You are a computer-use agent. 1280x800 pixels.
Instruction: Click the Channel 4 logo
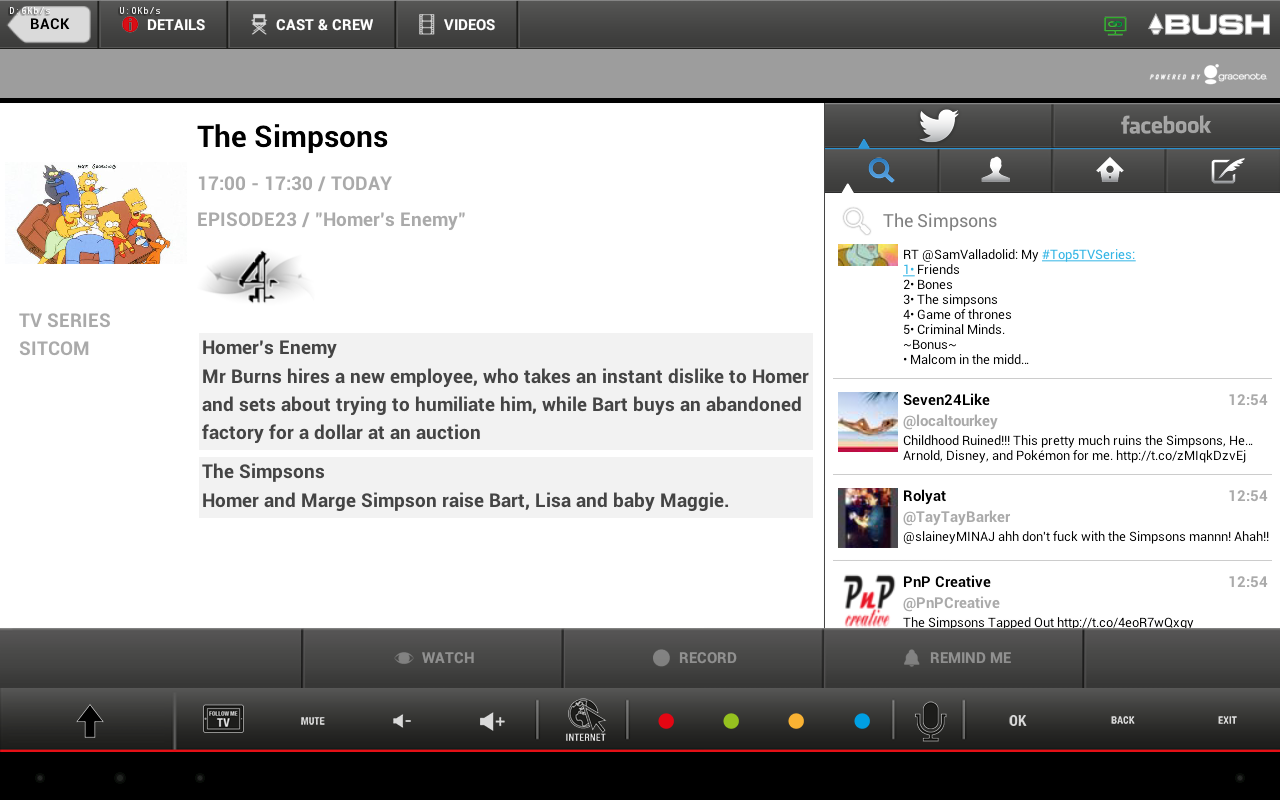[x=256, y=277]
